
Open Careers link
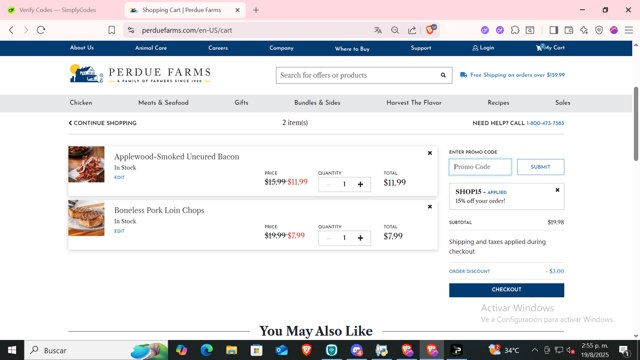pos(218,48)
